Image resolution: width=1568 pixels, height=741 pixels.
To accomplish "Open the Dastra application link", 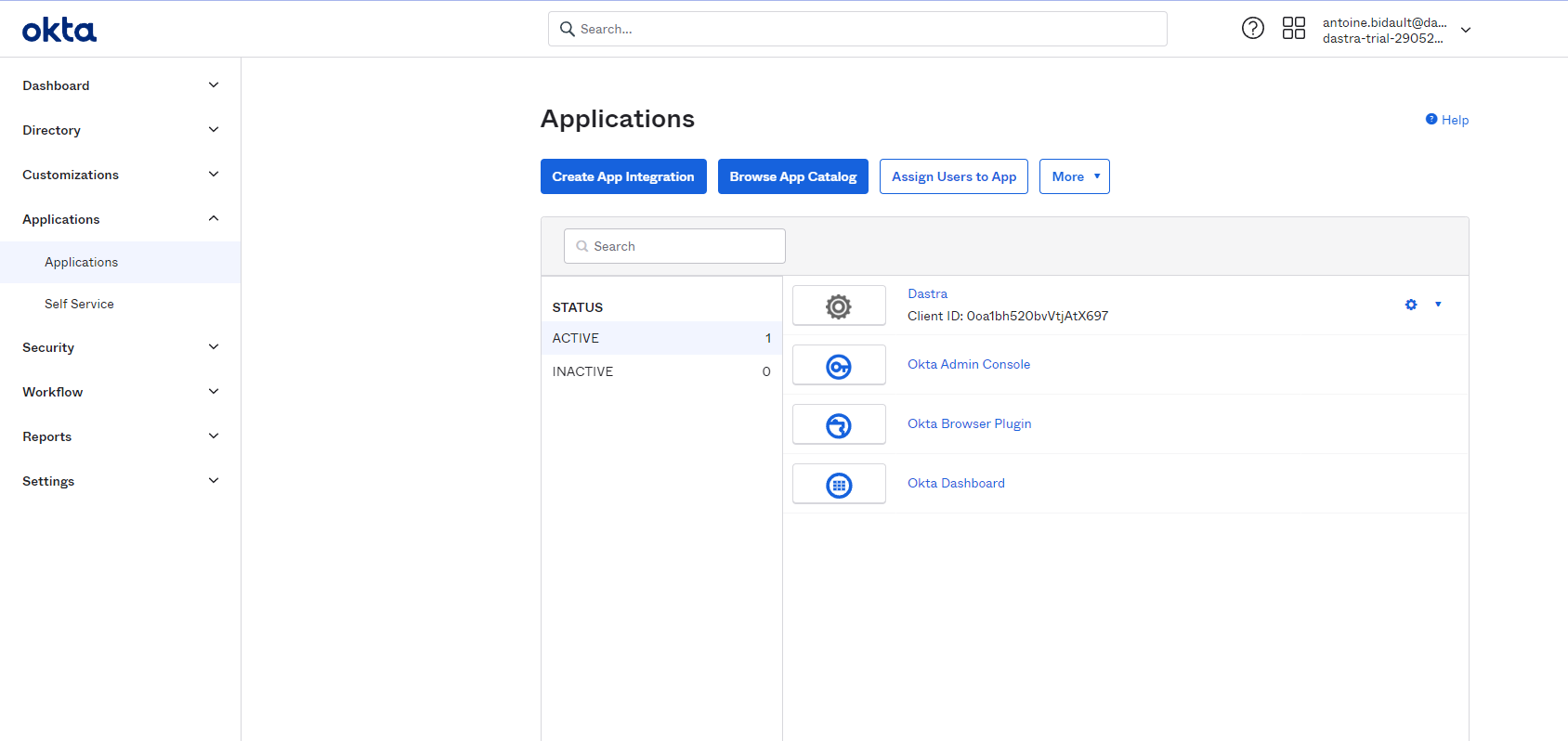I will tap(927, 293).
